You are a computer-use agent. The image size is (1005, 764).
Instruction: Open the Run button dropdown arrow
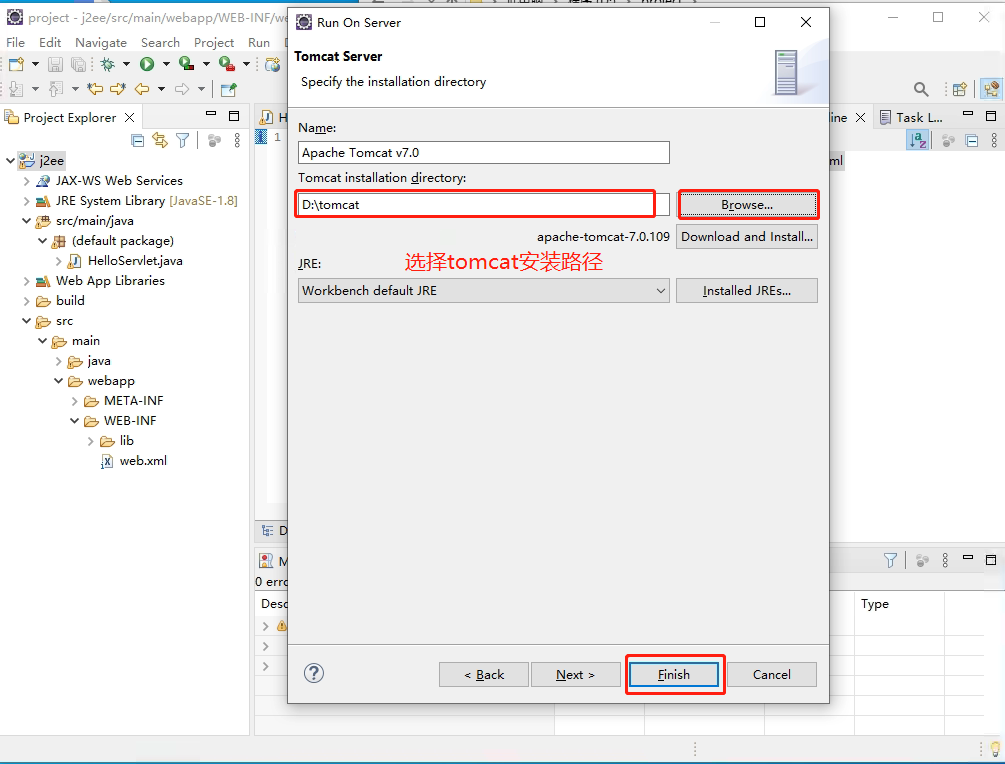(x=166, y=64)
